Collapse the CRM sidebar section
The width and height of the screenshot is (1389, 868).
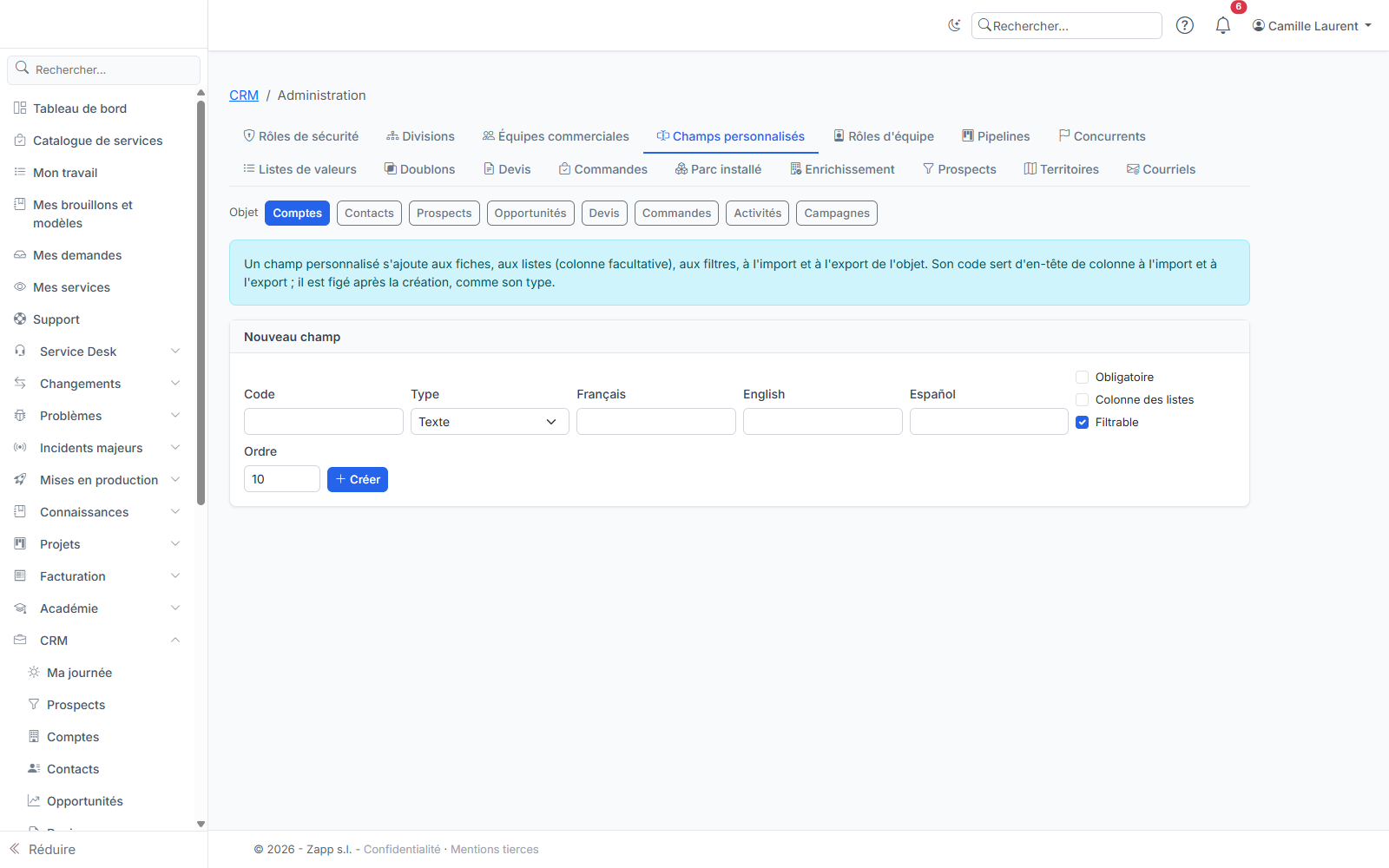click(97, 641)
